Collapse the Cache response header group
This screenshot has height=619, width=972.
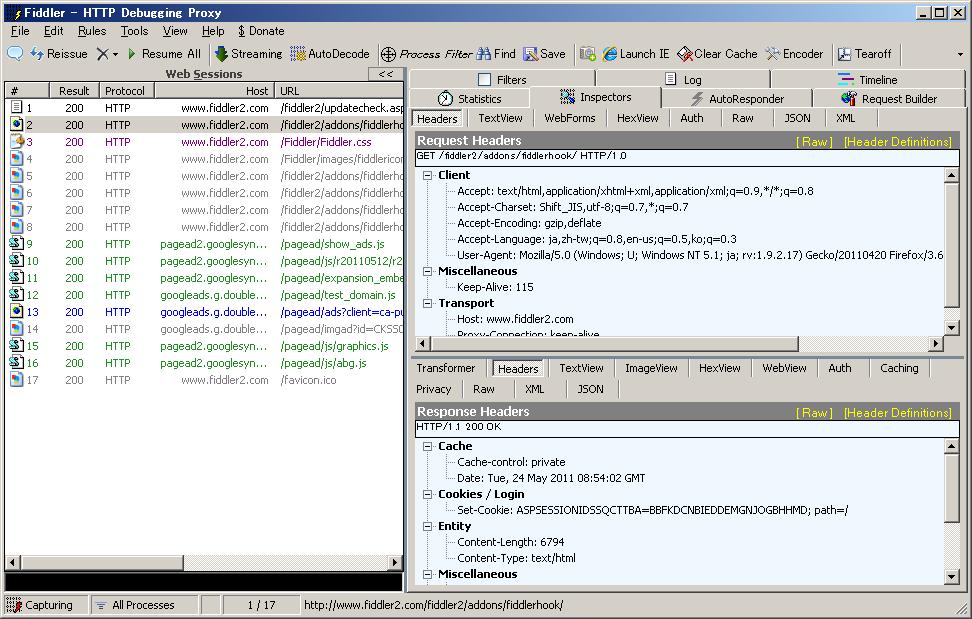428,446
